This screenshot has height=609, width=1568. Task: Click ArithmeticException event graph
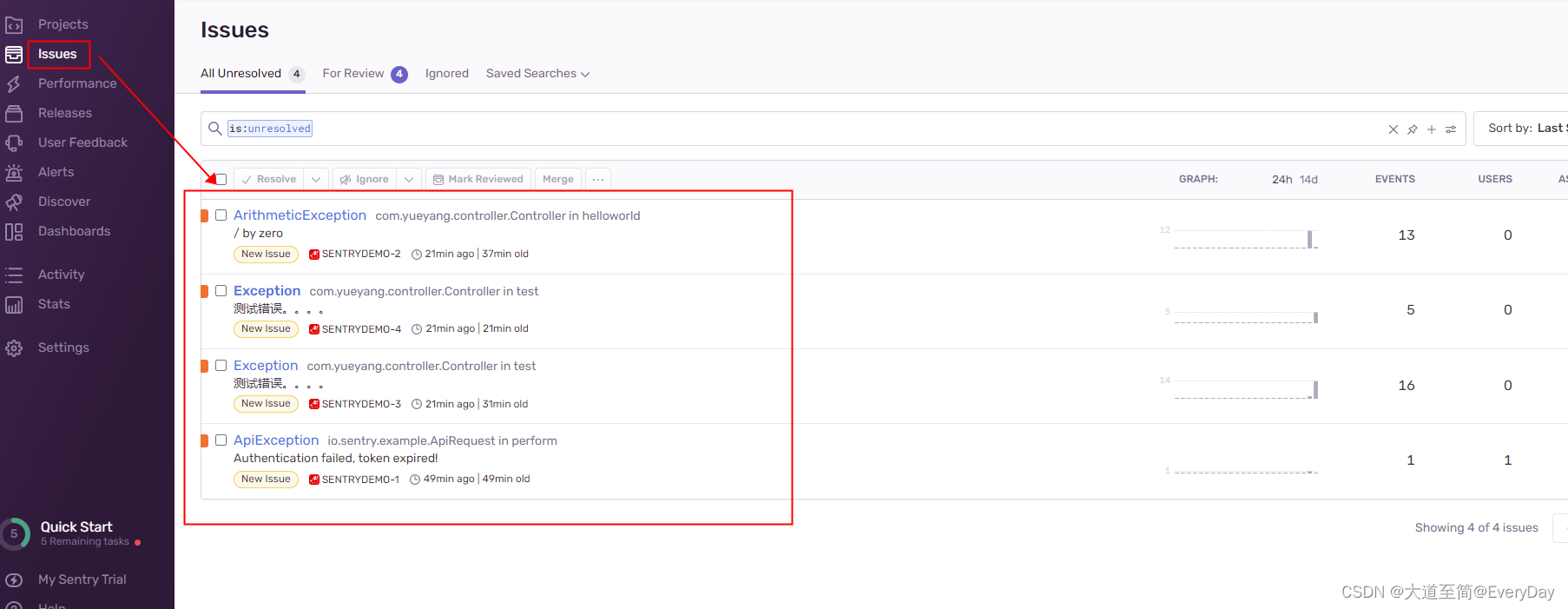click(1246, 238)
